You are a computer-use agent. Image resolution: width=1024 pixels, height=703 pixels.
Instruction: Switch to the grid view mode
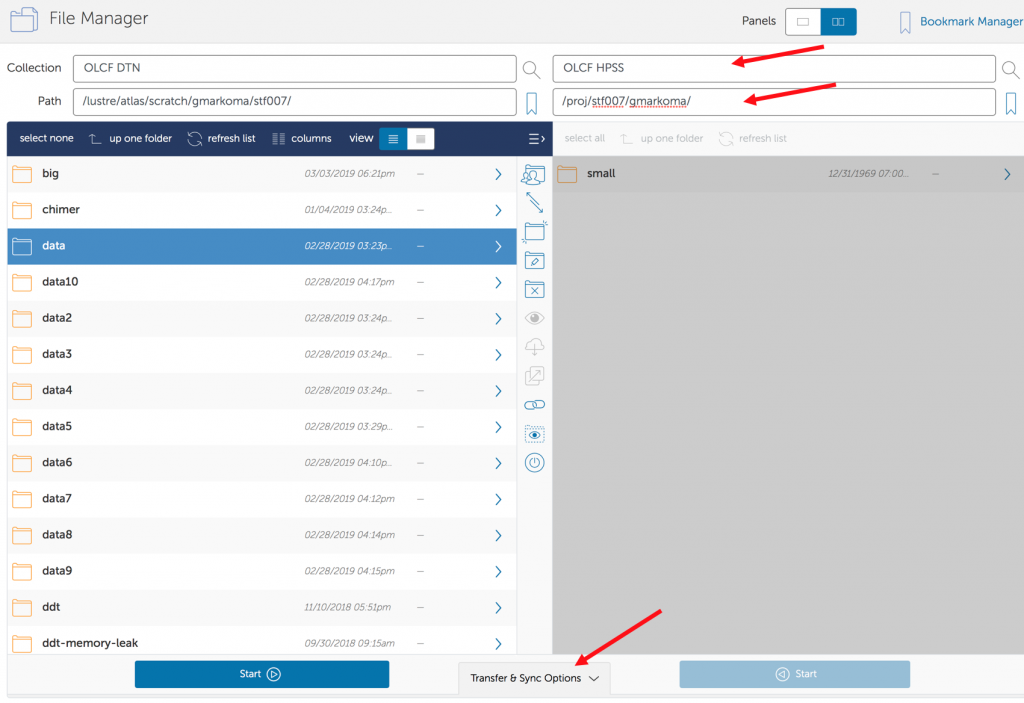pos(421,139)
